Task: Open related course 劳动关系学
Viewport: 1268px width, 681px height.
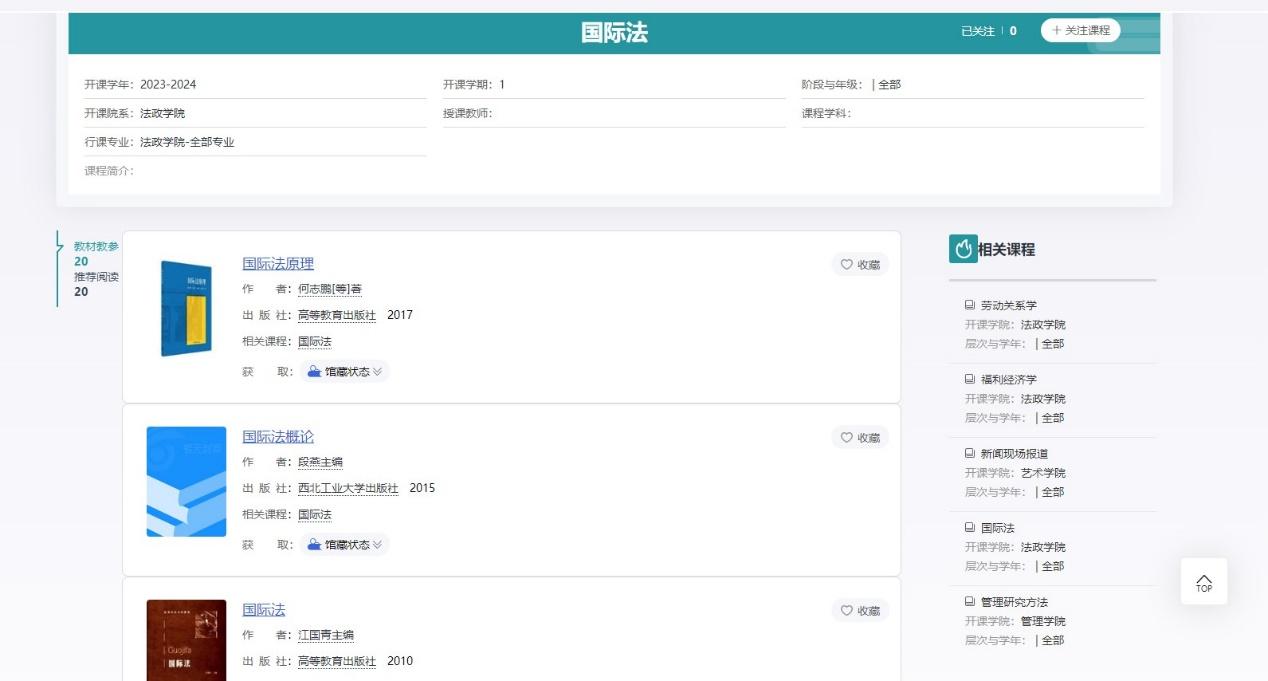Action: [x=1009, y=305]
